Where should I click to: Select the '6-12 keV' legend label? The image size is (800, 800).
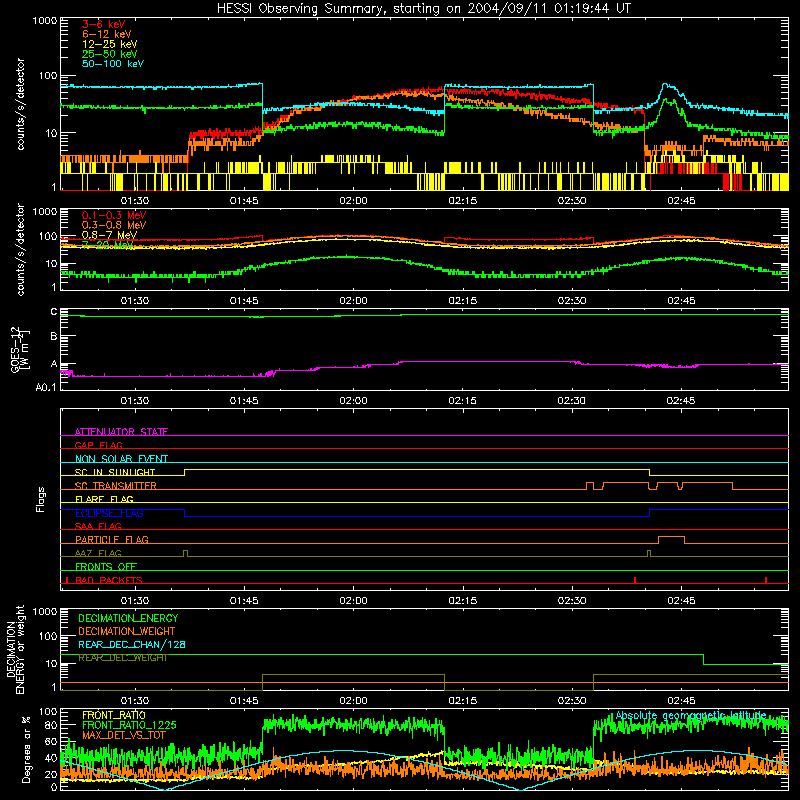[x=107, y=34]
